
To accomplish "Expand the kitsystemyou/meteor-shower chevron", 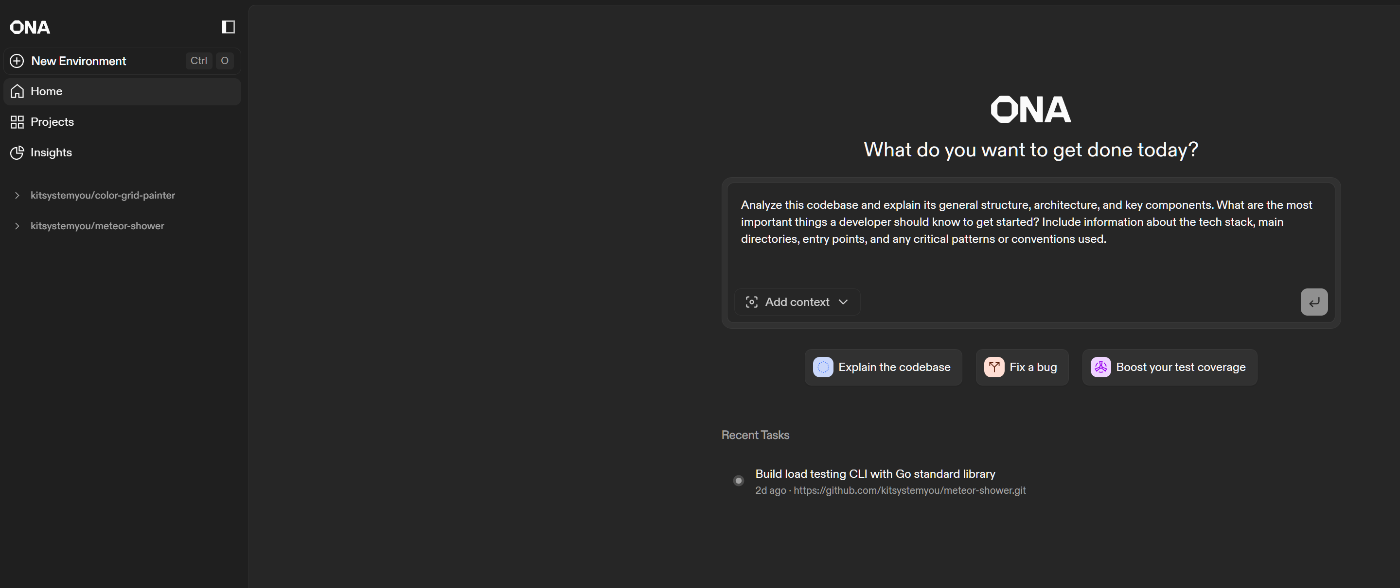I will pos(17,226).
